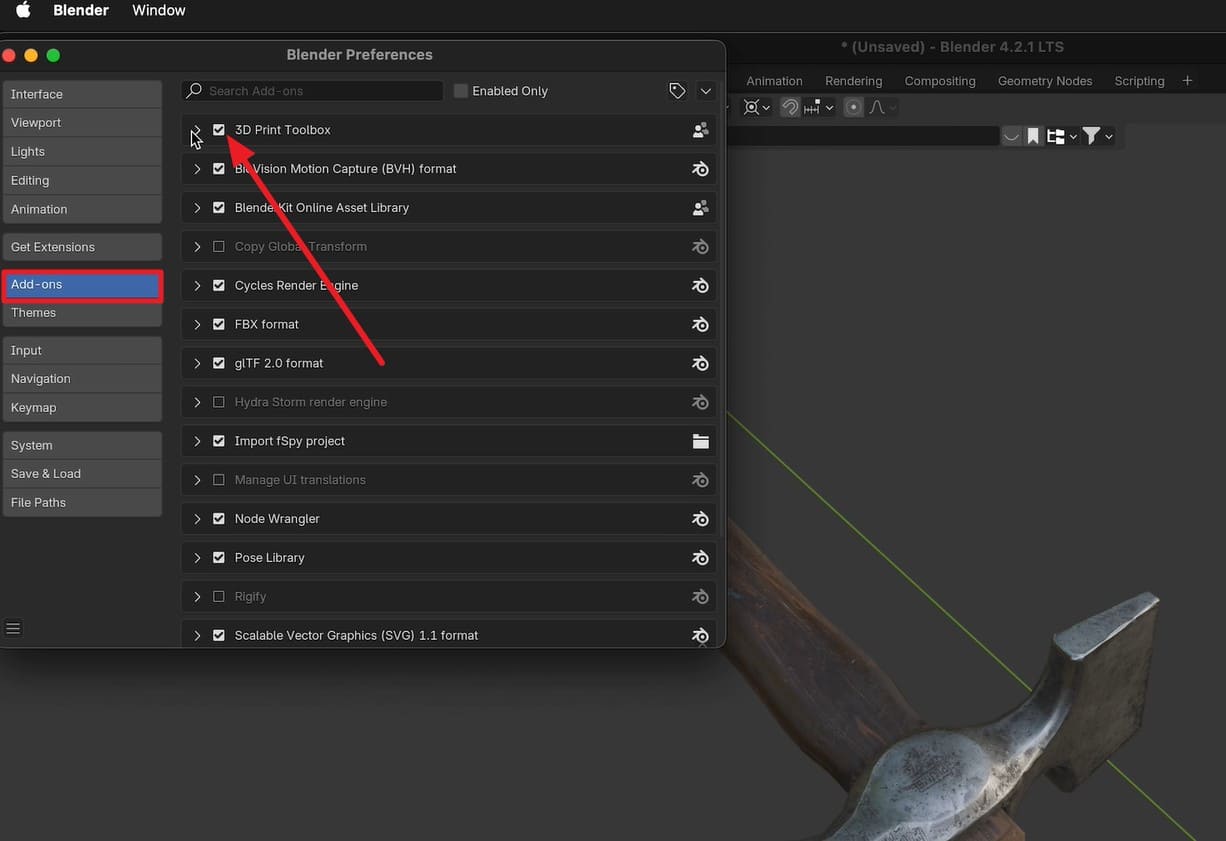Open the hamburger menu at the preferences bottom left
Viewport: 1226px width, 841px height.
(x=13, y=628)
